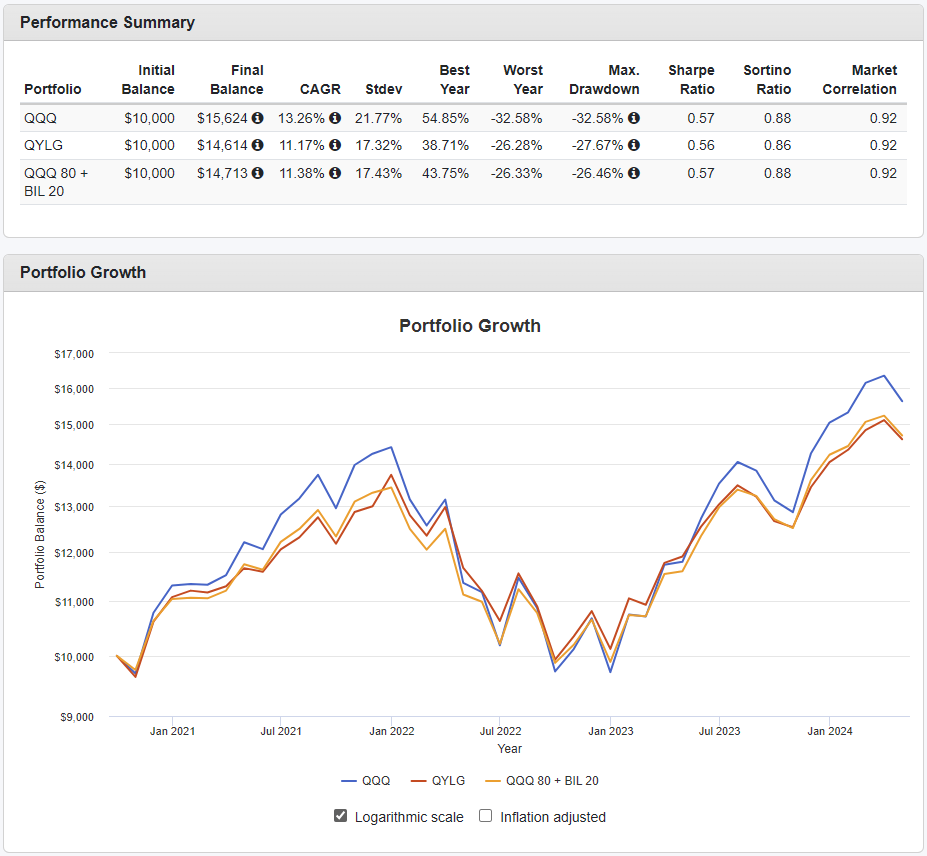927x856 pixels.
Task: Click QYLG best year 38.71%
Action: click(445, 145)
